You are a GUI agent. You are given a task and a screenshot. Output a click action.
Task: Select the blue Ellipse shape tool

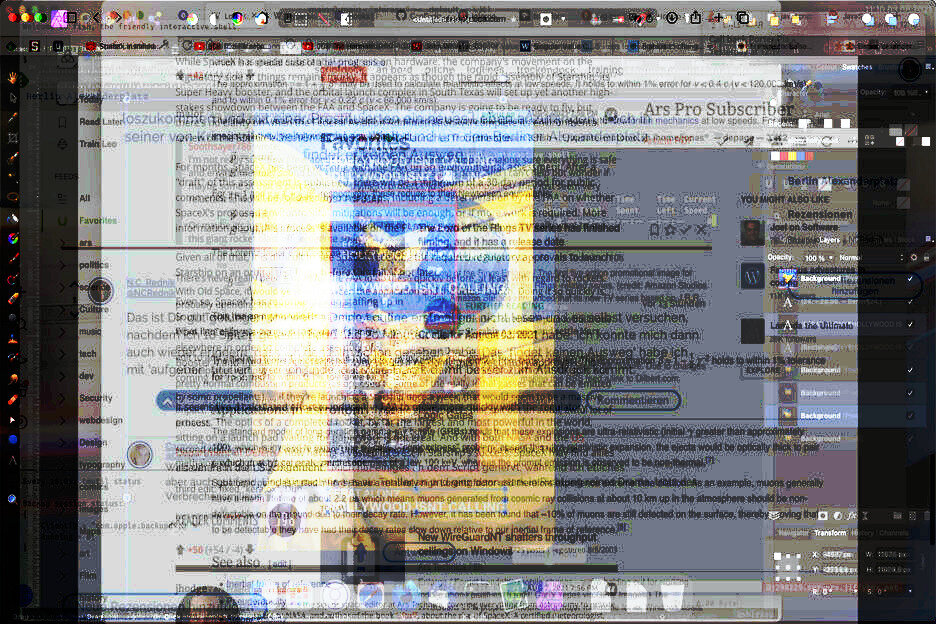click(x=13, y=439)
